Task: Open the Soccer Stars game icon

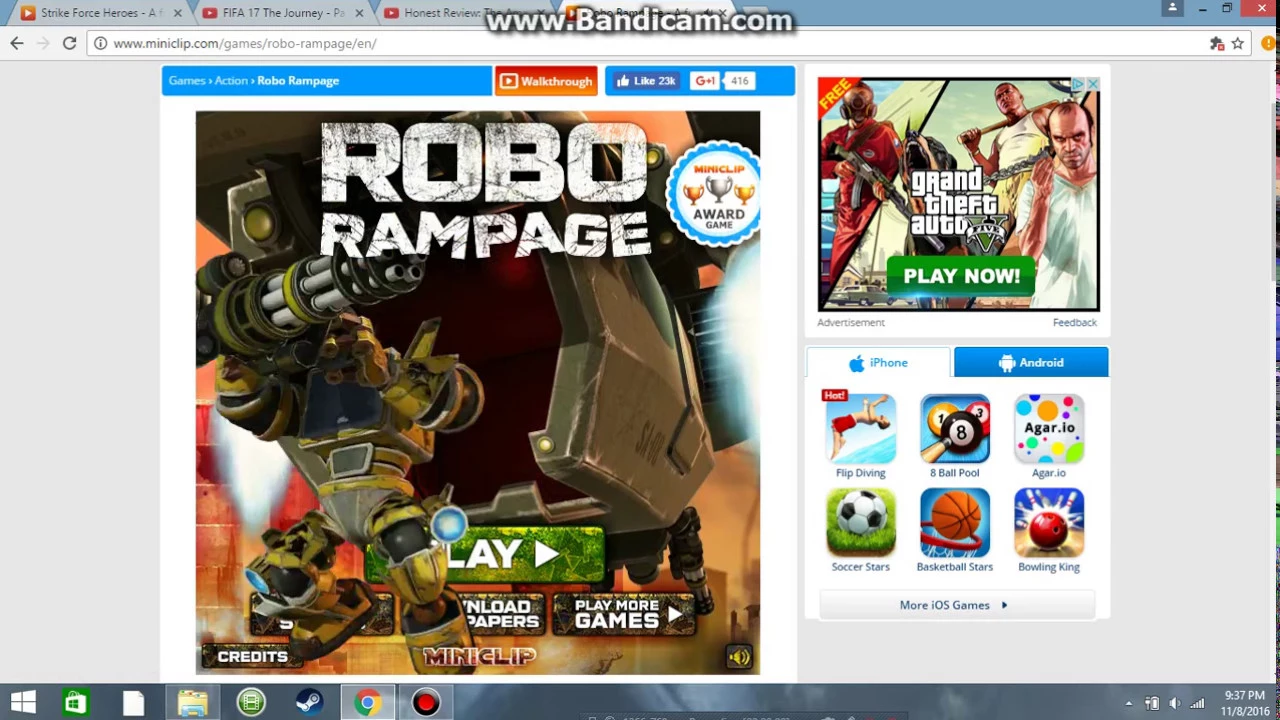Action: click(x=860, y=523)
